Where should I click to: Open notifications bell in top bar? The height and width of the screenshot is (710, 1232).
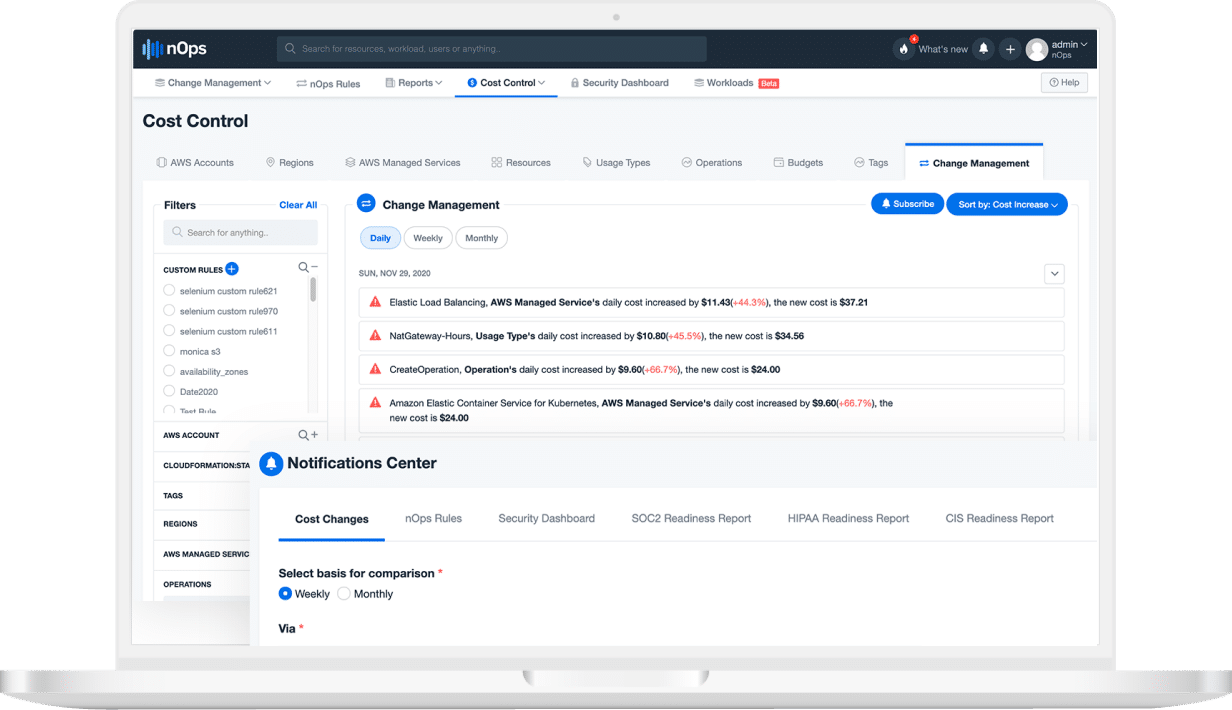pos(984,49)
